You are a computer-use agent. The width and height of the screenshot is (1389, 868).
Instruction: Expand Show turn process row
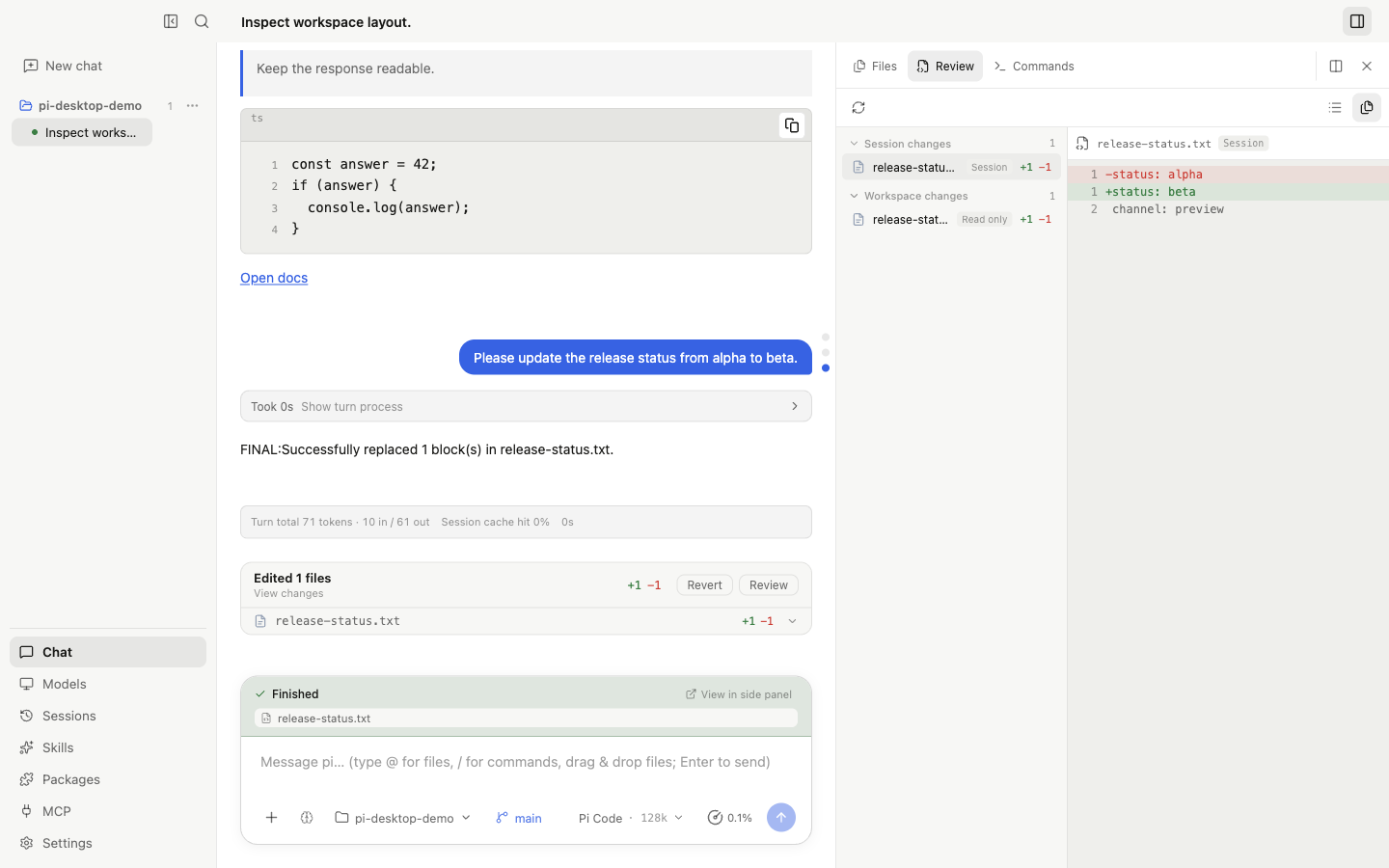click(526, 406)
